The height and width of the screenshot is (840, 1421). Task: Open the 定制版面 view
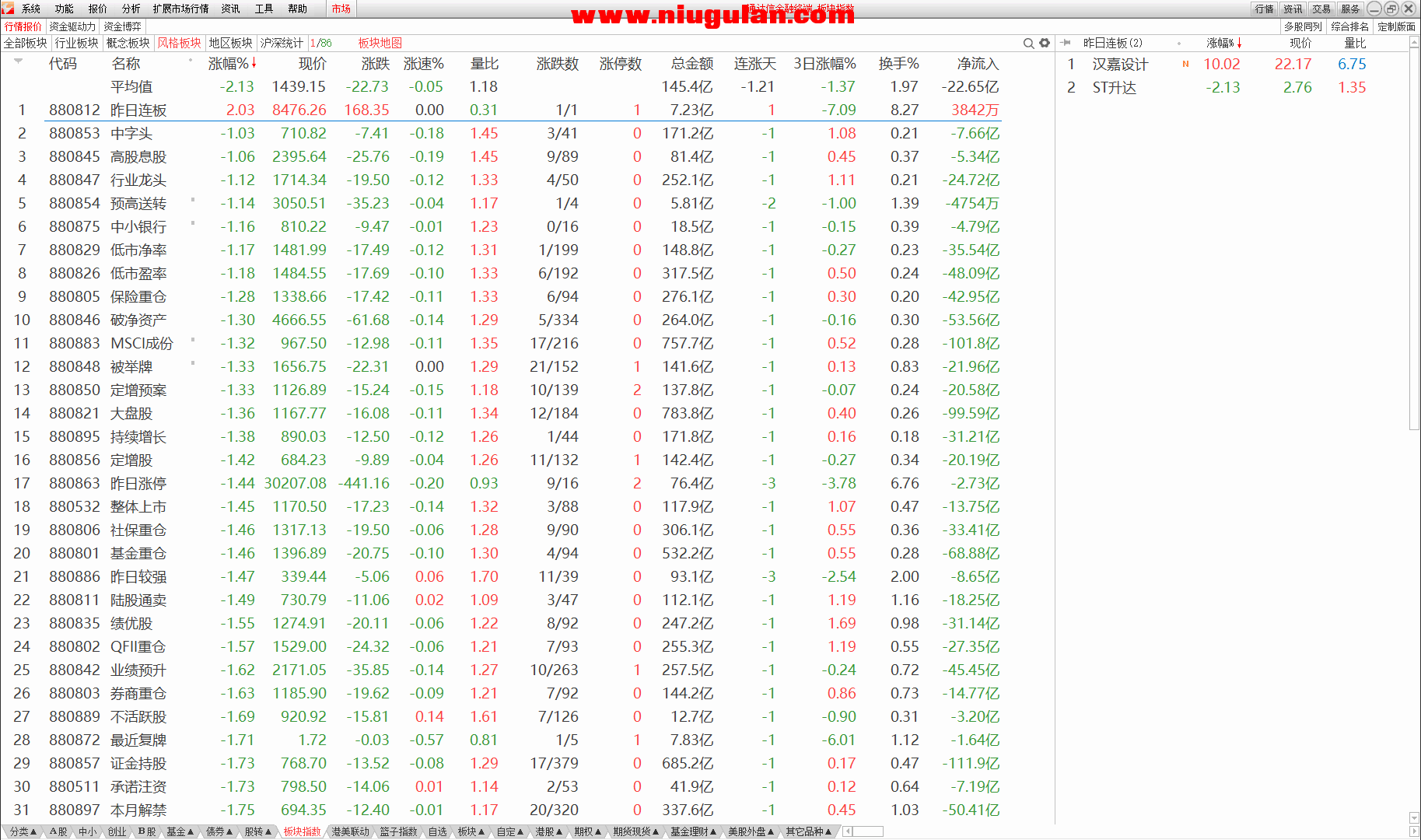tap(1397, 26)
